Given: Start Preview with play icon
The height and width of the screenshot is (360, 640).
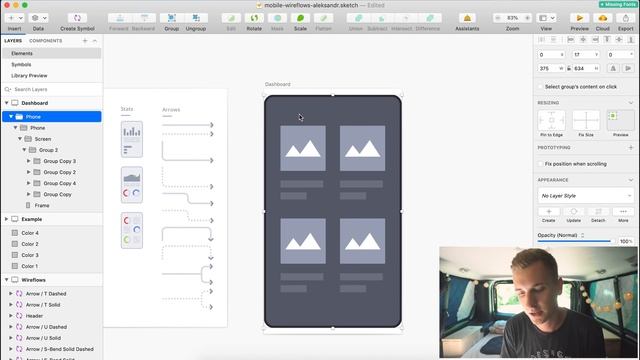Looking at the screenshot, I should 580,18.
